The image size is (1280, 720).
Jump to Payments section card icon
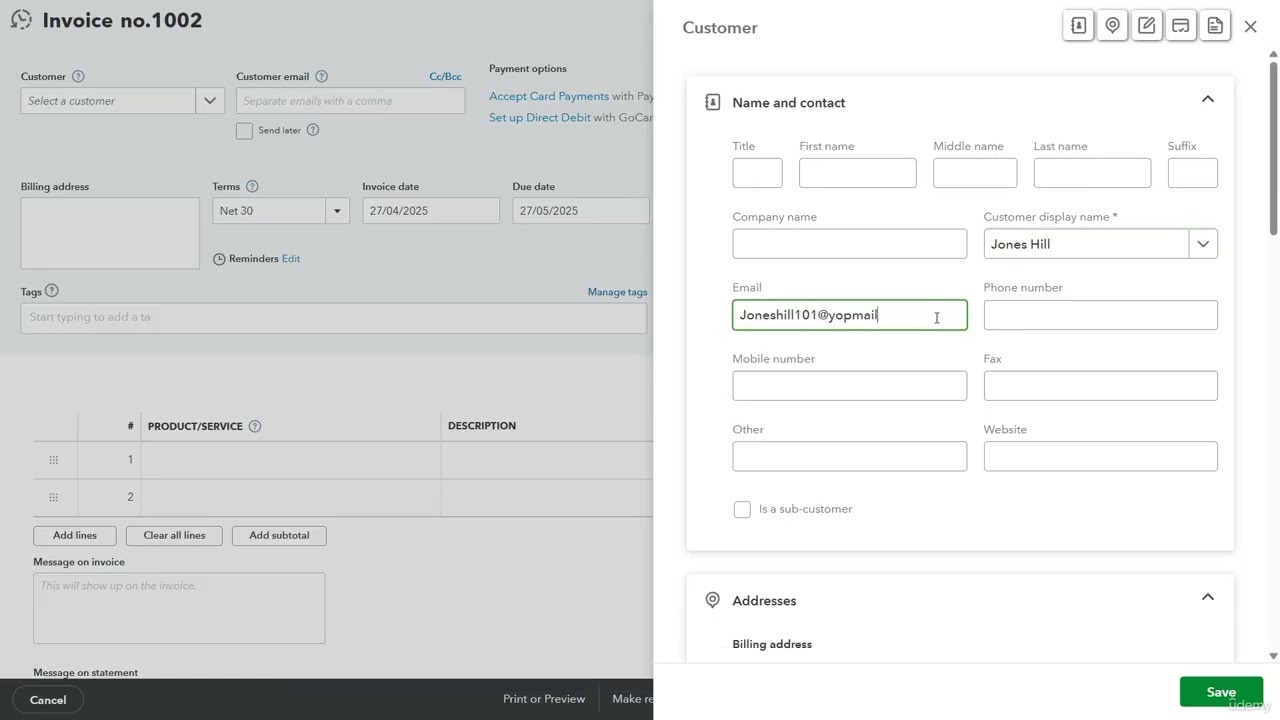click(x=1180, y=26)
